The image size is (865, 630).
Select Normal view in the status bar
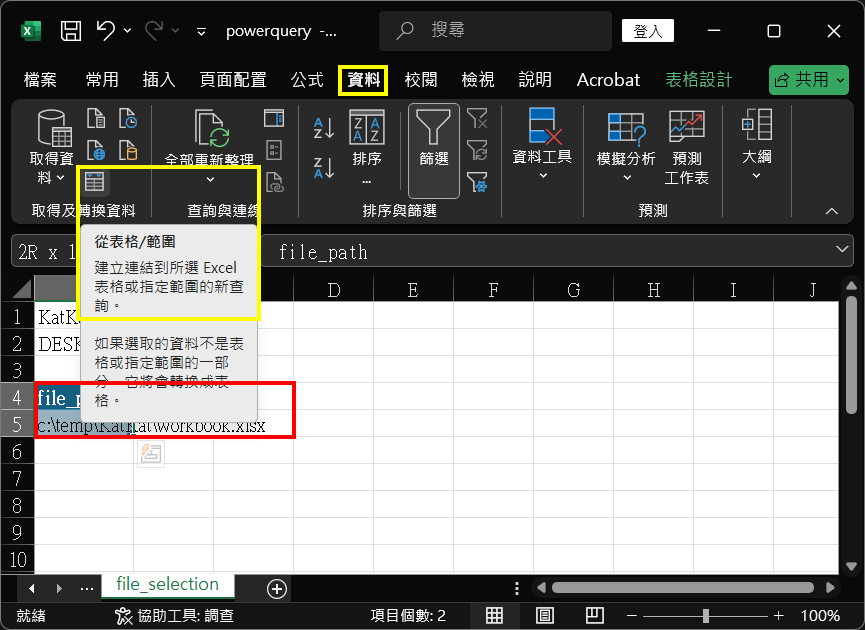point(495,615)
